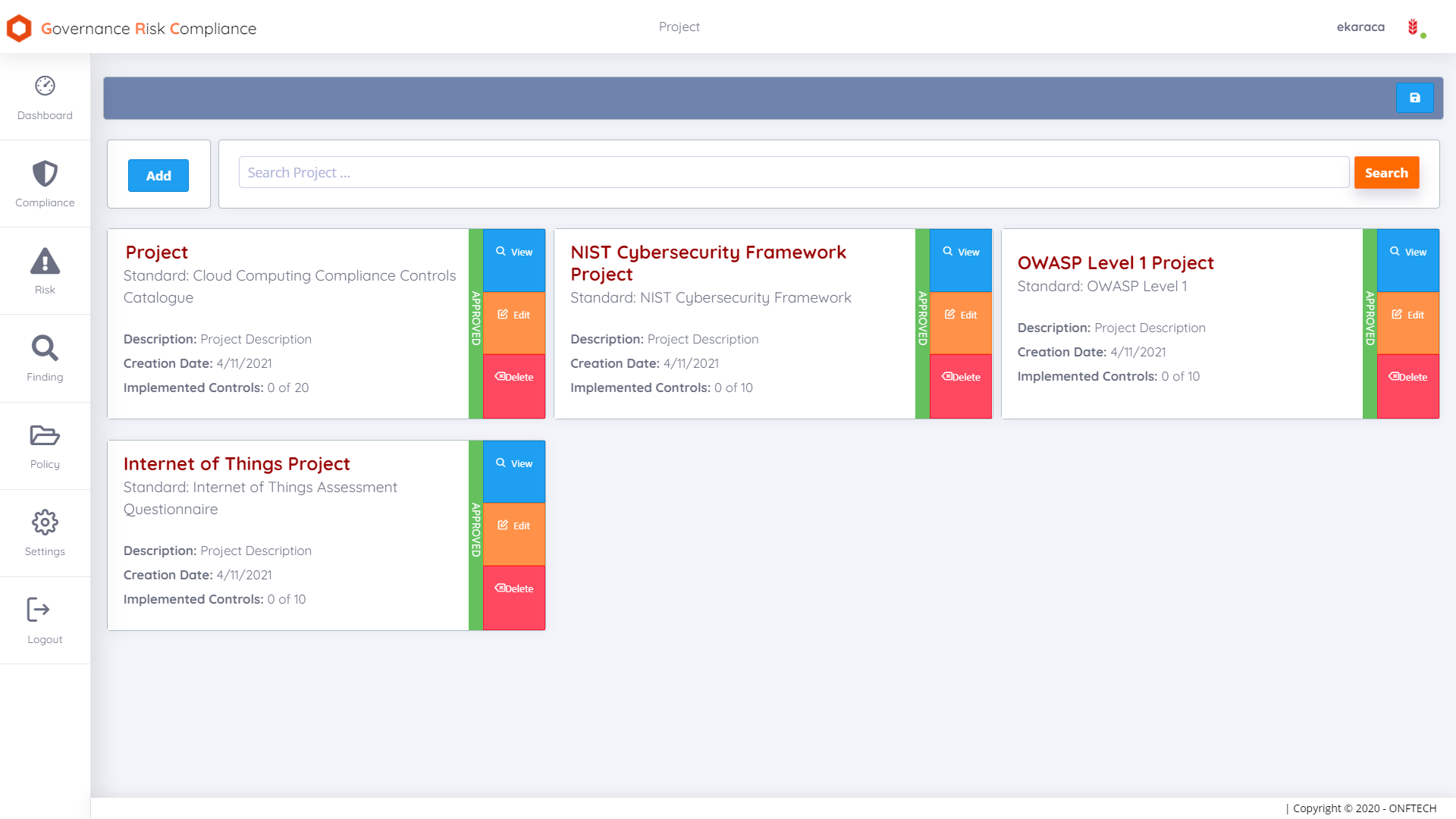Edit the NIST Cybersecurity Framework Project

[x=961, y=323]
